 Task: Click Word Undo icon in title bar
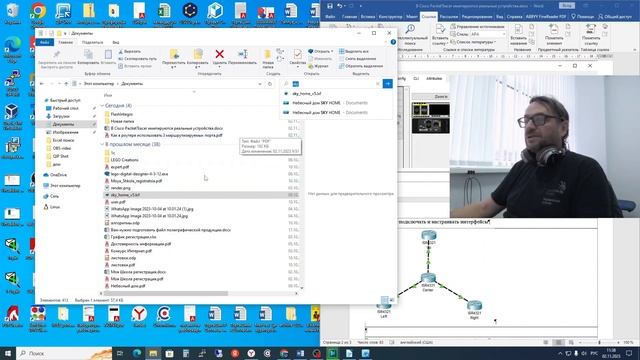(x=340, y=6)
